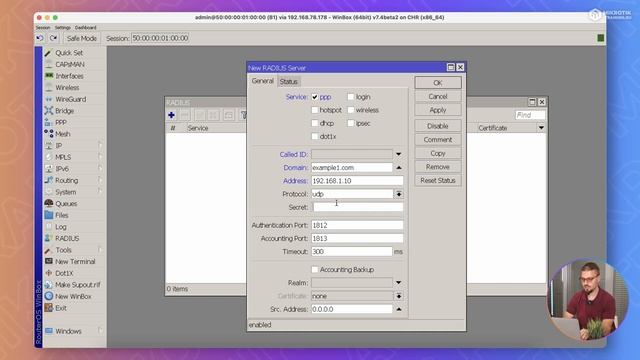Open the Protocol dropdown
The width and height of the screenshot is (640, 360).
pos(398,194)
